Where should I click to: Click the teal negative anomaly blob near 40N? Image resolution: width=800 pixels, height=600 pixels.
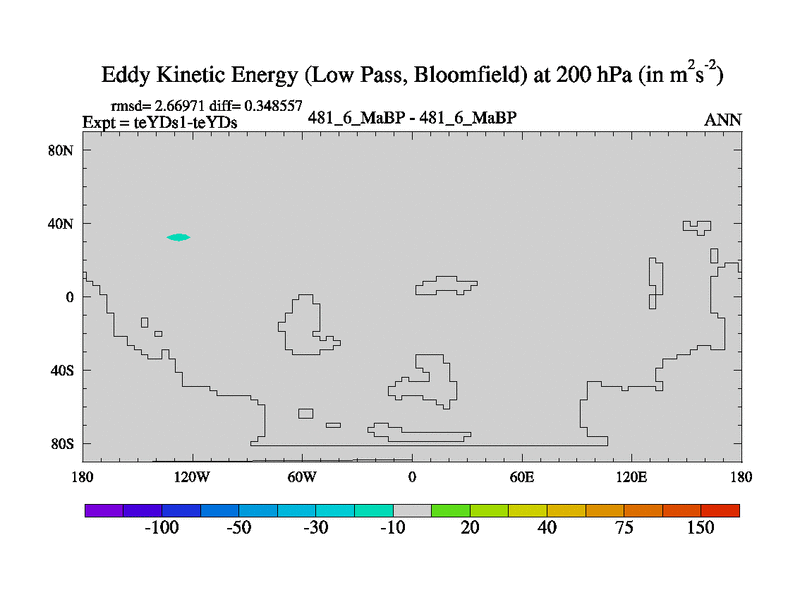click(x=178, y=237)
